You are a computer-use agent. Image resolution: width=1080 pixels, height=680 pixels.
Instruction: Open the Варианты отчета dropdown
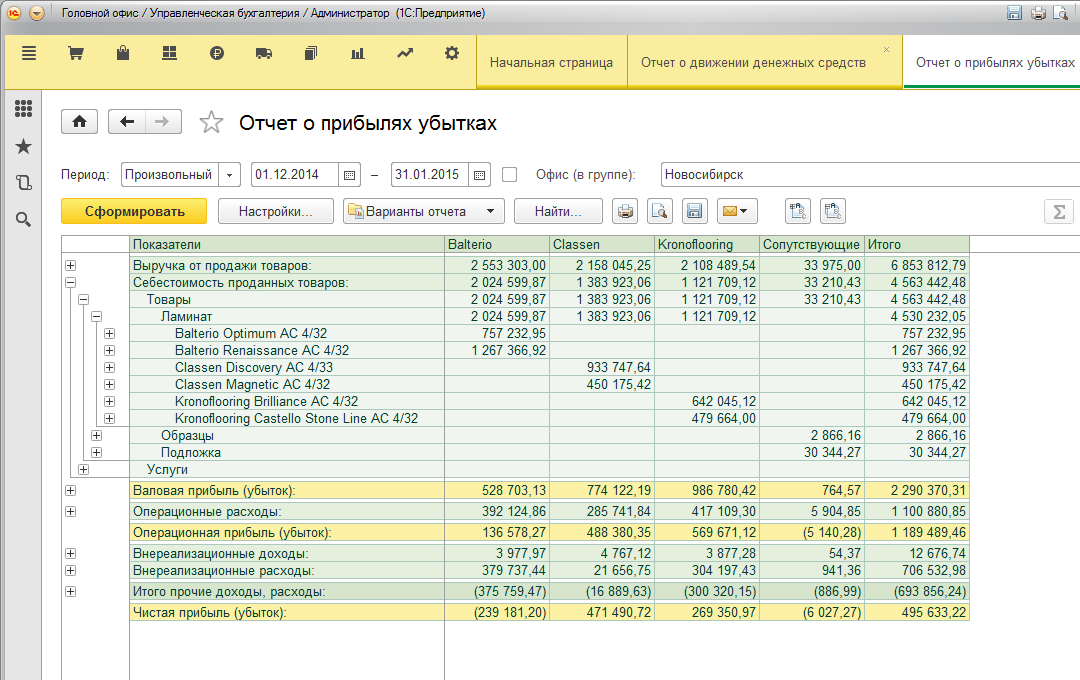424,211
